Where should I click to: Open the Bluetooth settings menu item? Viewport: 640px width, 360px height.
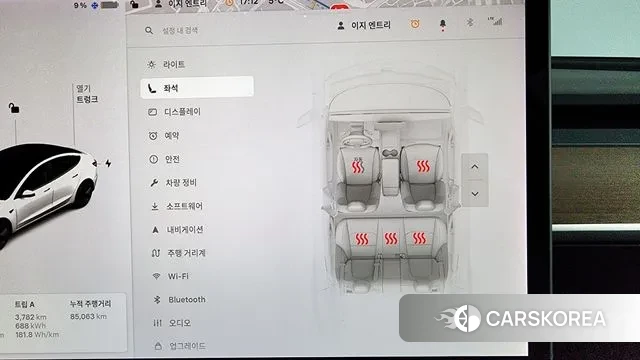[x=179, y=300]
